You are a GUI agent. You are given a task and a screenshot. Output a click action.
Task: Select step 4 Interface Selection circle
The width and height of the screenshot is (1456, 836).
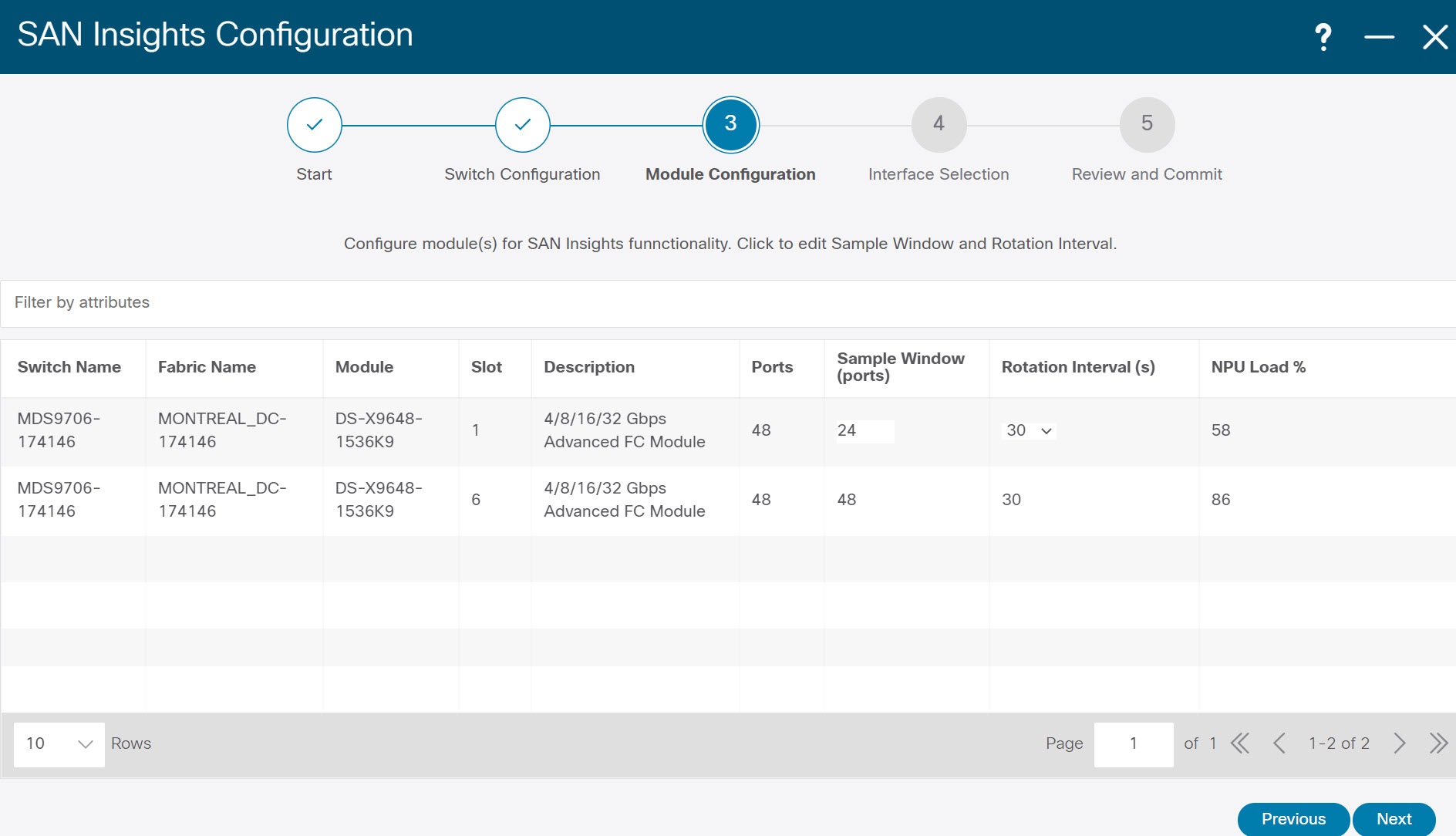[939, 124]
